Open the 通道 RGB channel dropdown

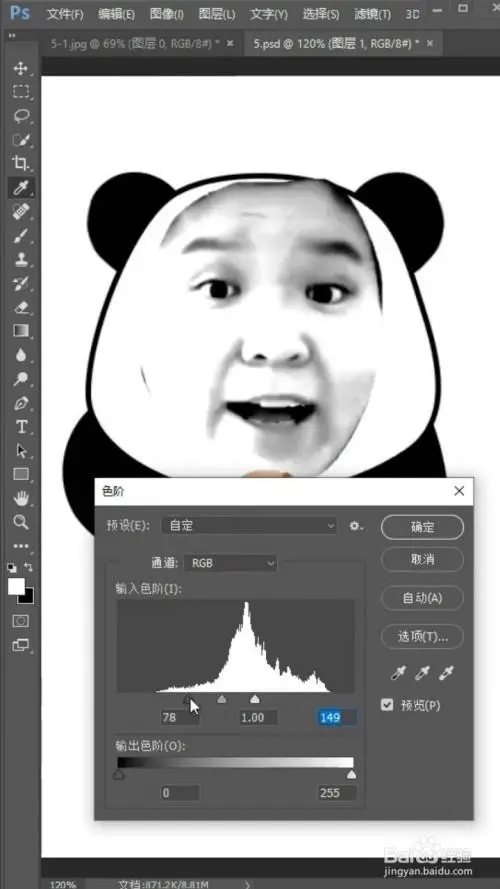click(231, 563)
